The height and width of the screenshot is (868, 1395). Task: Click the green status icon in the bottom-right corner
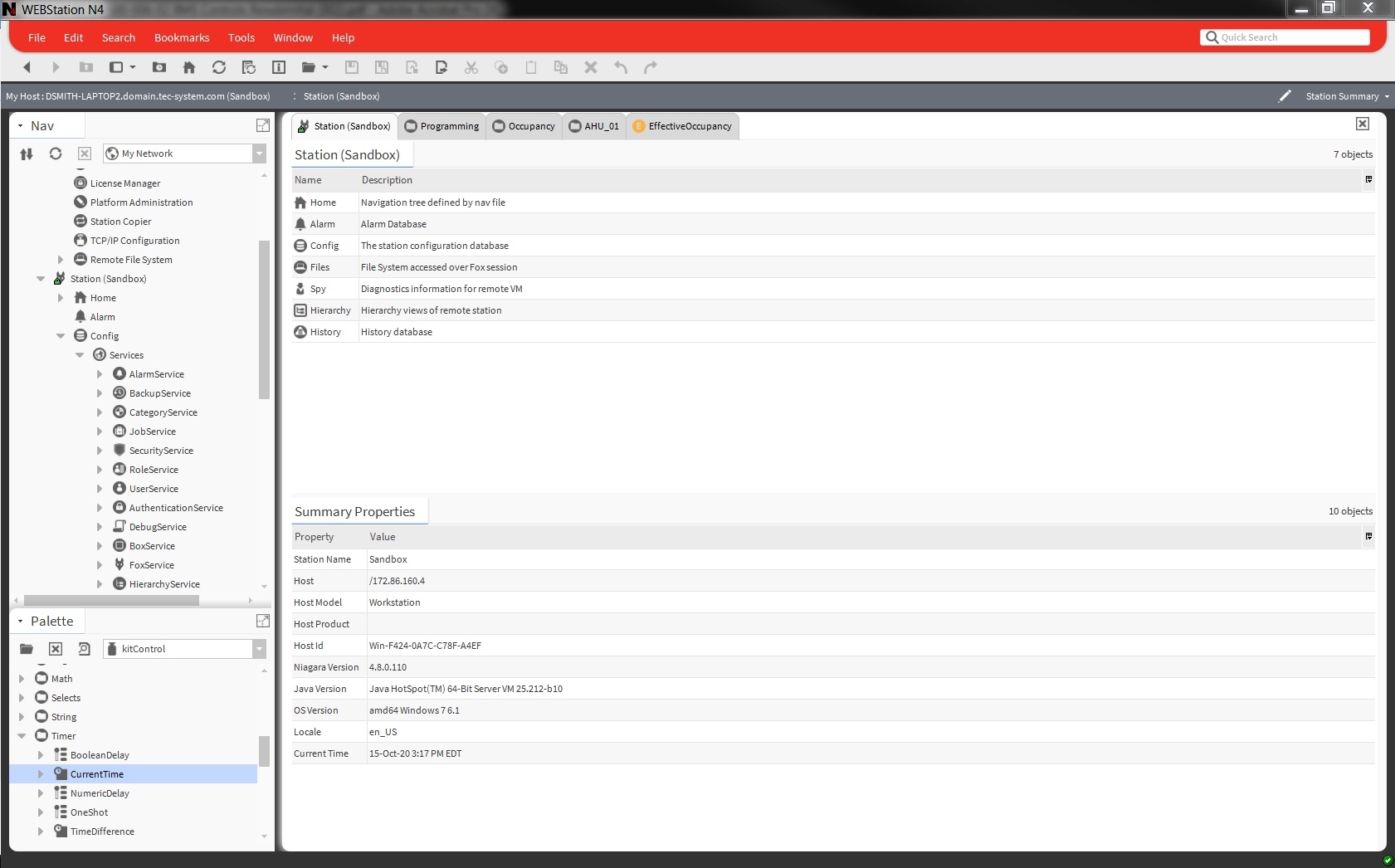point(1388,861)
